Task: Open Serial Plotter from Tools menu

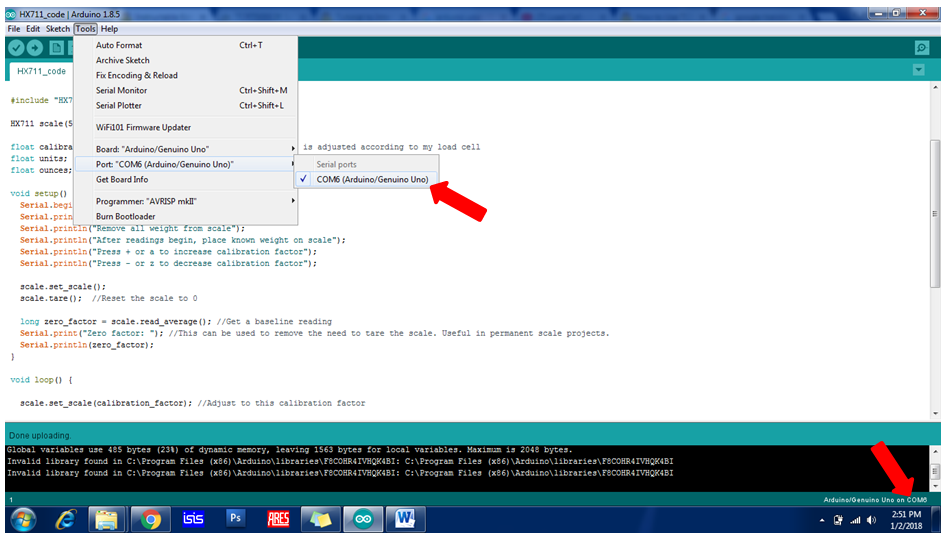Action: click(186, 106)
